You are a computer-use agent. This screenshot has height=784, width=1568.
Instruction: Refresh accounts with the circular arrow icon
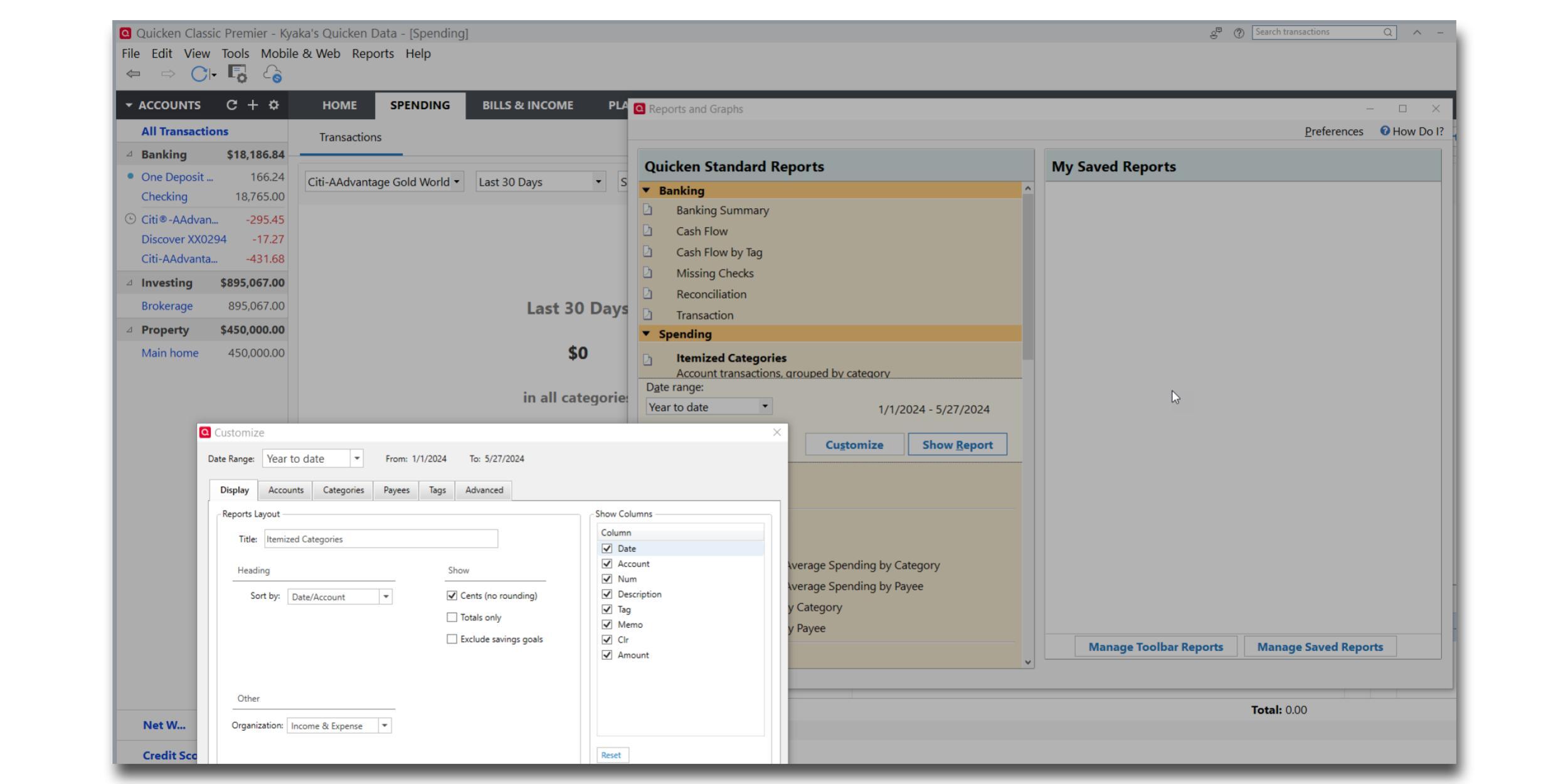[x=232, y=105]
